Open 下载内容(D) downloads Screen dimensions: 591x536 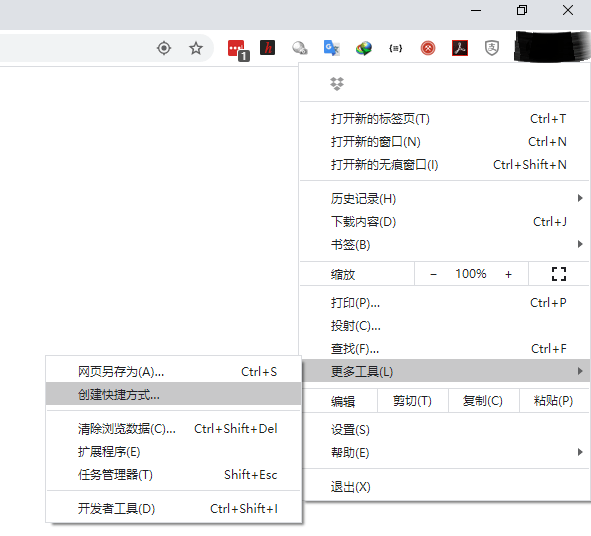444,222
